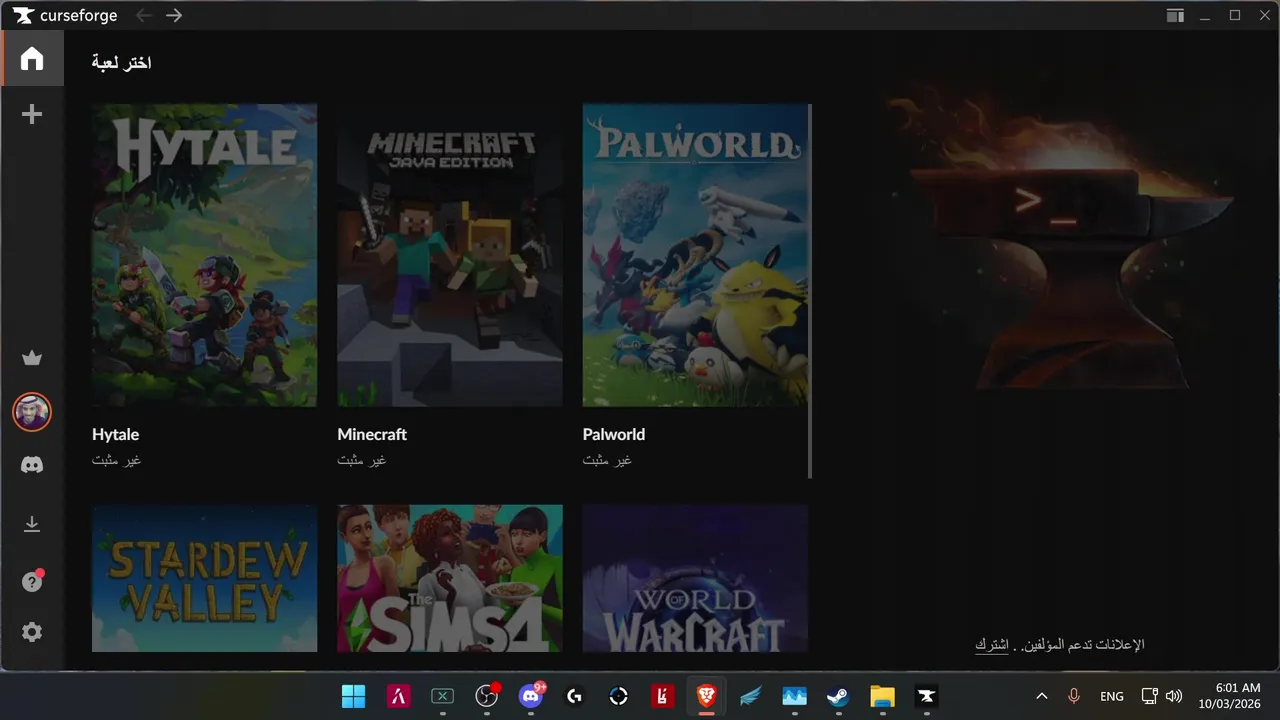Open the settings gear in sidebar
This screenshot has height=720, width=1280.
[32, 632]
